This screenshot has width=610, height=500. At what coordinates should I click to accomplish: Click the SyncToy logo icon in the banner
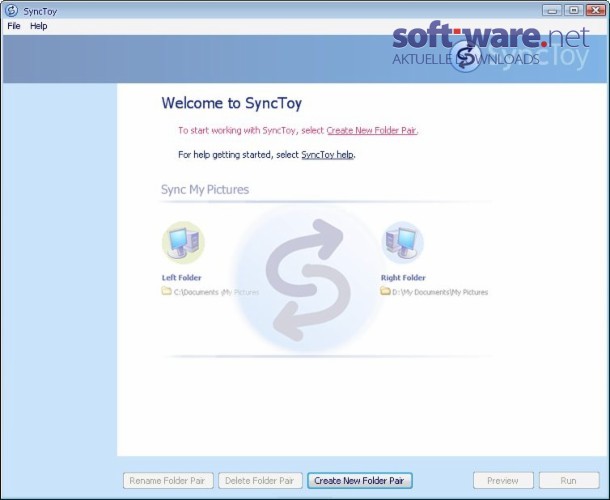pyautogui.click(x=465, y=58)
